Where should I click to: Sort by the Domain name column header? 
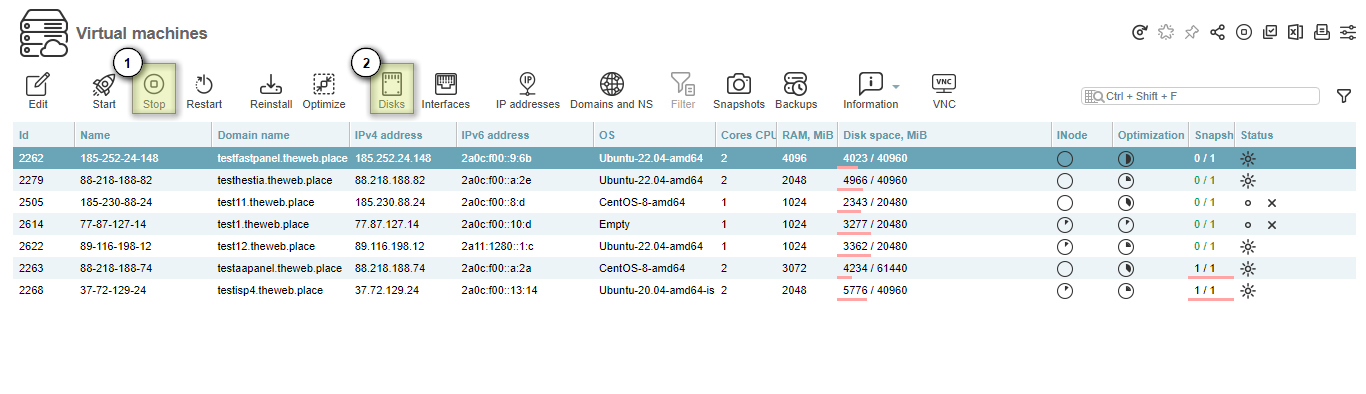pyautogui.click(x=279, y=135)
